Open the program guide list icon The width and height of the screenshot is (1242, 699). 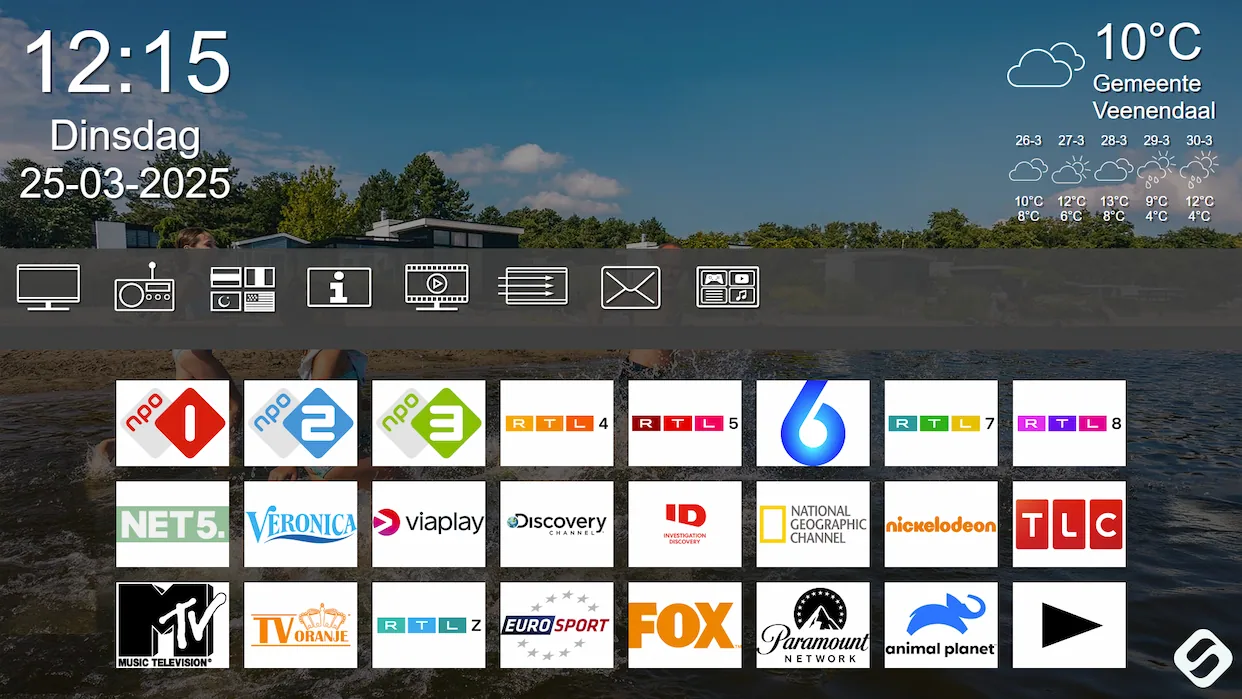533,287
